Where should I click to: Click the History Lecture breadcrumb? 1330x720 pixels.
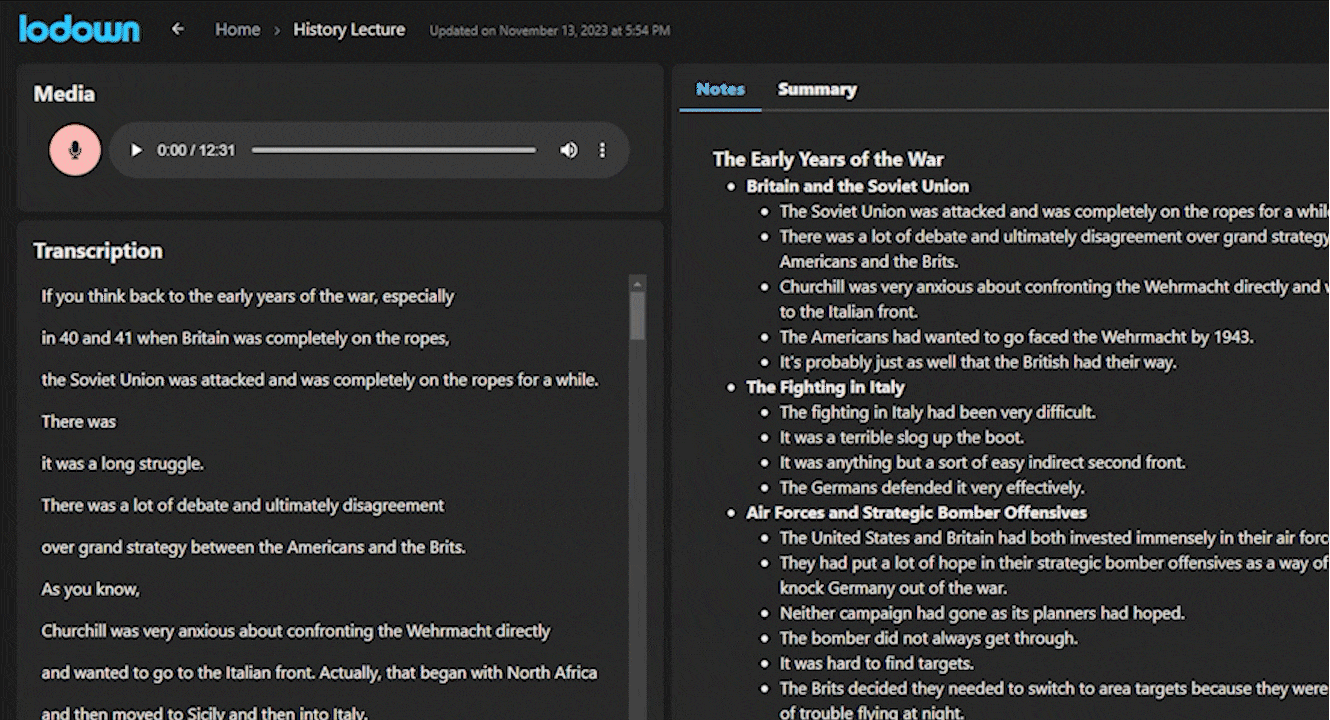349,30
